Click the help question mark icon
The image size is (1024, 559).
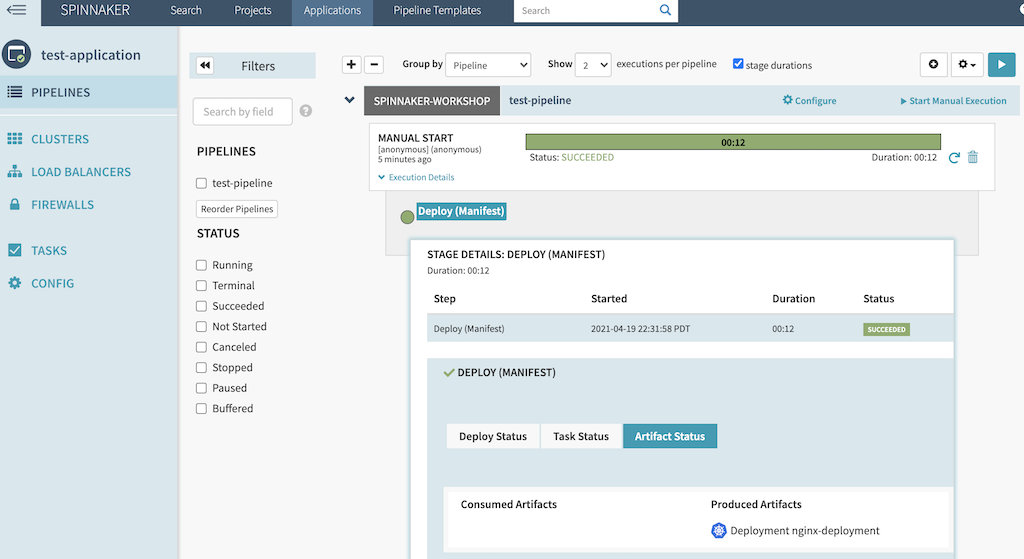(x=306, y=111)
